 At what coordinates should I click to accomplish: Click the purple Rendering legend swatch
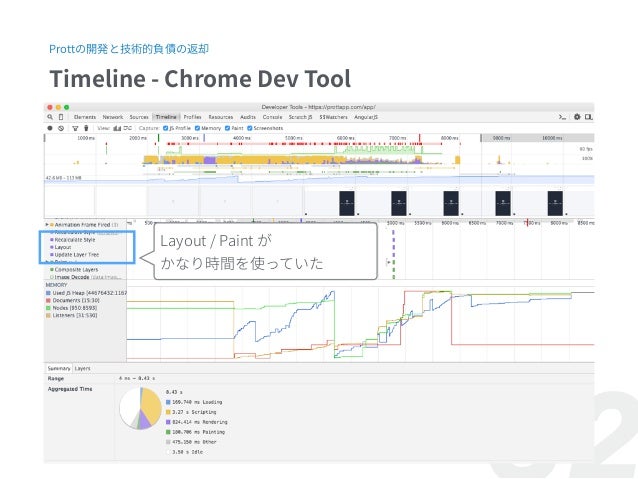click(x=168, y=422)
